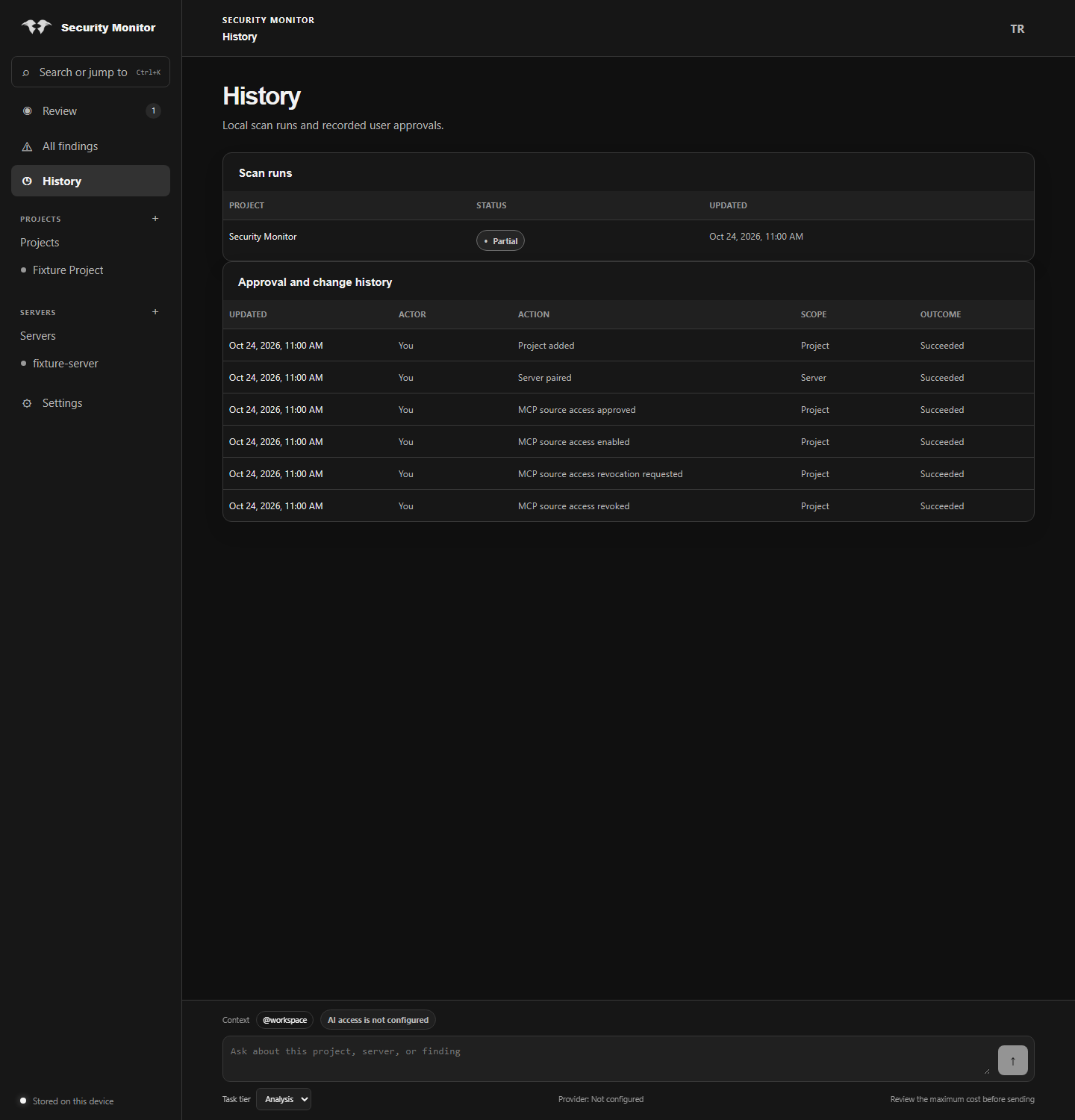Click MCP source access revoked entry

(574, 506)
